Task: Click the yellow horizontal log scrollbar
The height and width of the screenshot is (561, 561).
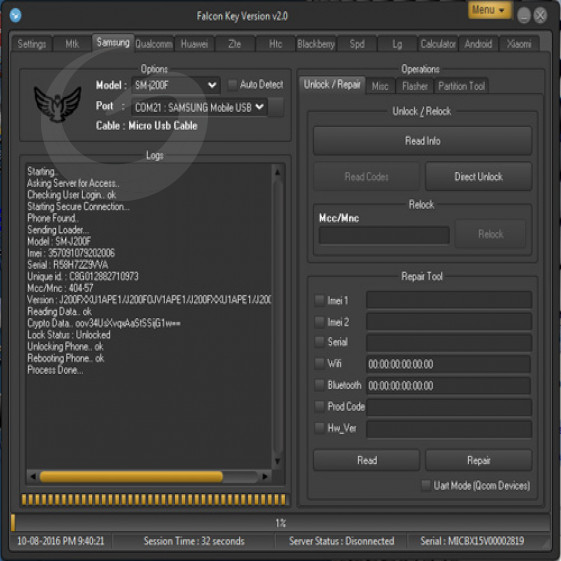Action: [x=131, y=476]
